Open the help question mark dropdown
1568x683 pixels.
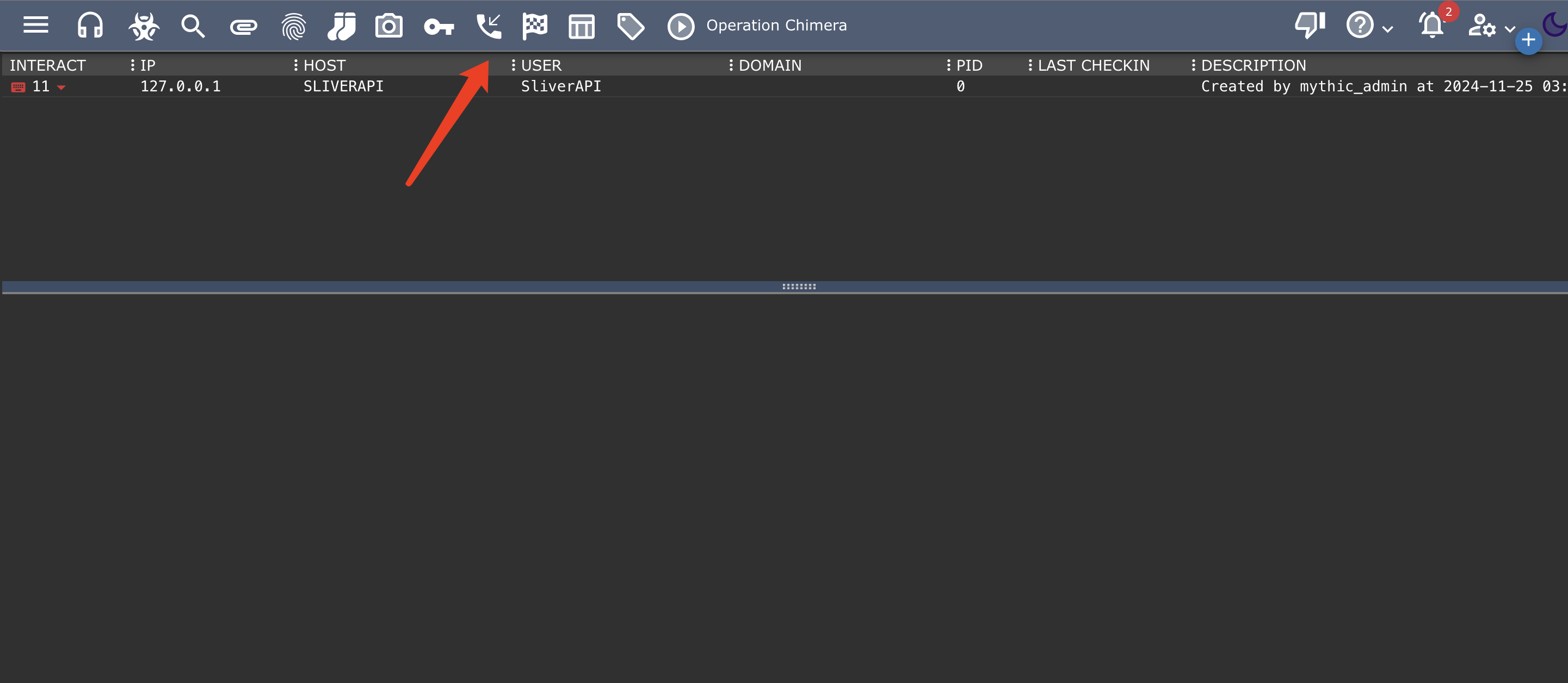tap(1369, 26)
